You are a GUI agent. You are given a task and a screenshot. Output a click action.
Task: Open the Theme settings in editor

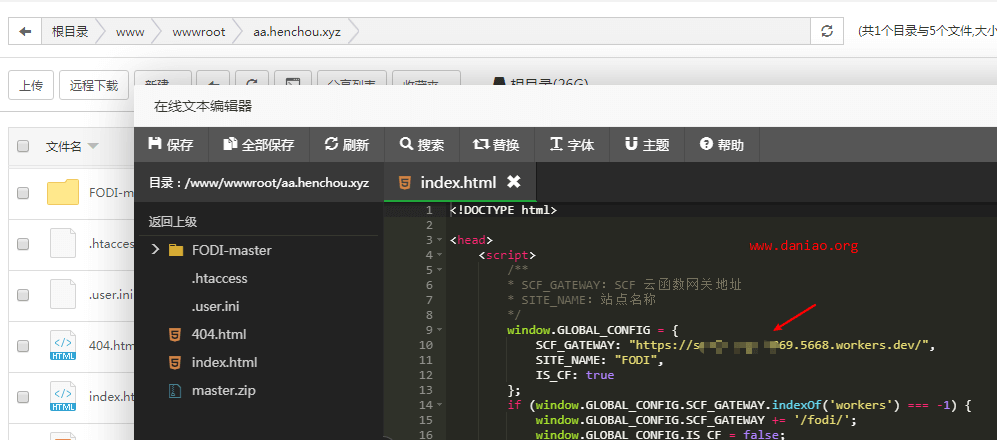(647, 144)
